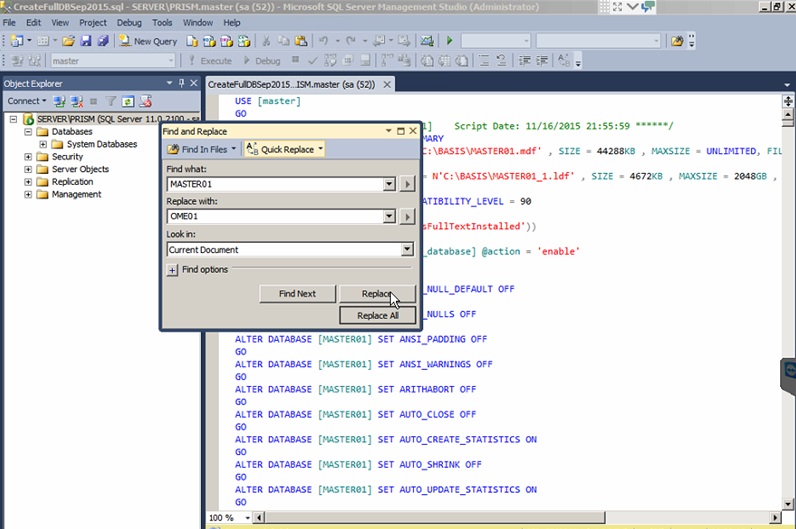
Task: Open the View menu
Action: (60, 23)
